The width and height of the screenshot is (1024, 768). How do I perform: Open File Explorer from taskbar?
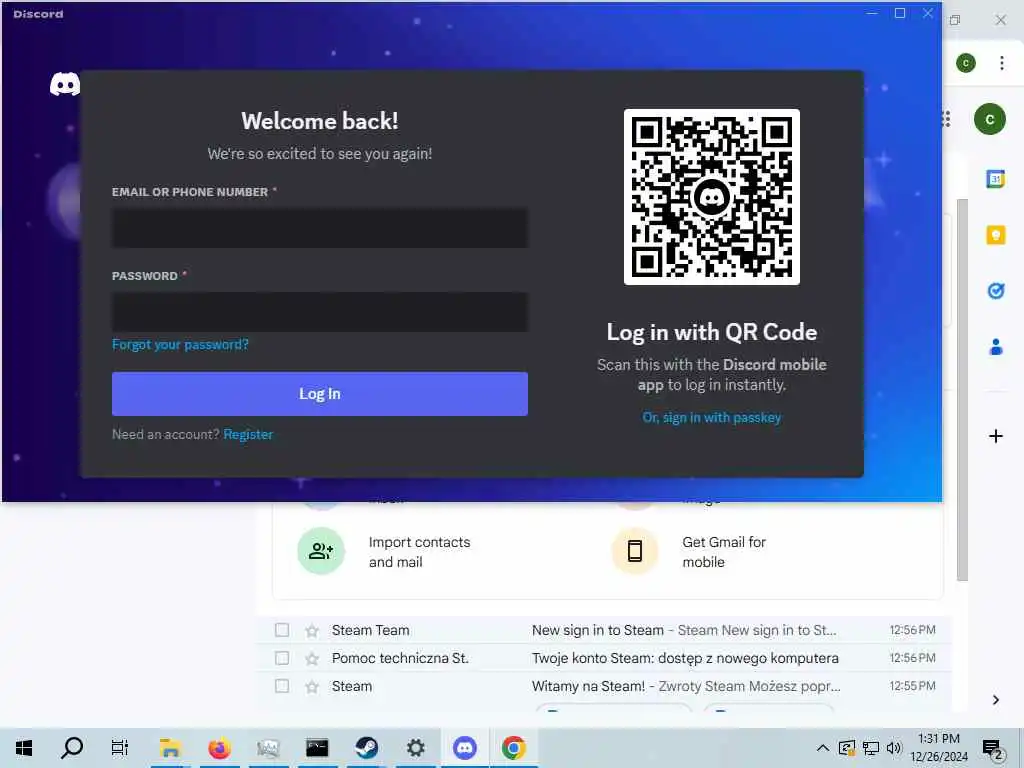[x=170, y=748]
